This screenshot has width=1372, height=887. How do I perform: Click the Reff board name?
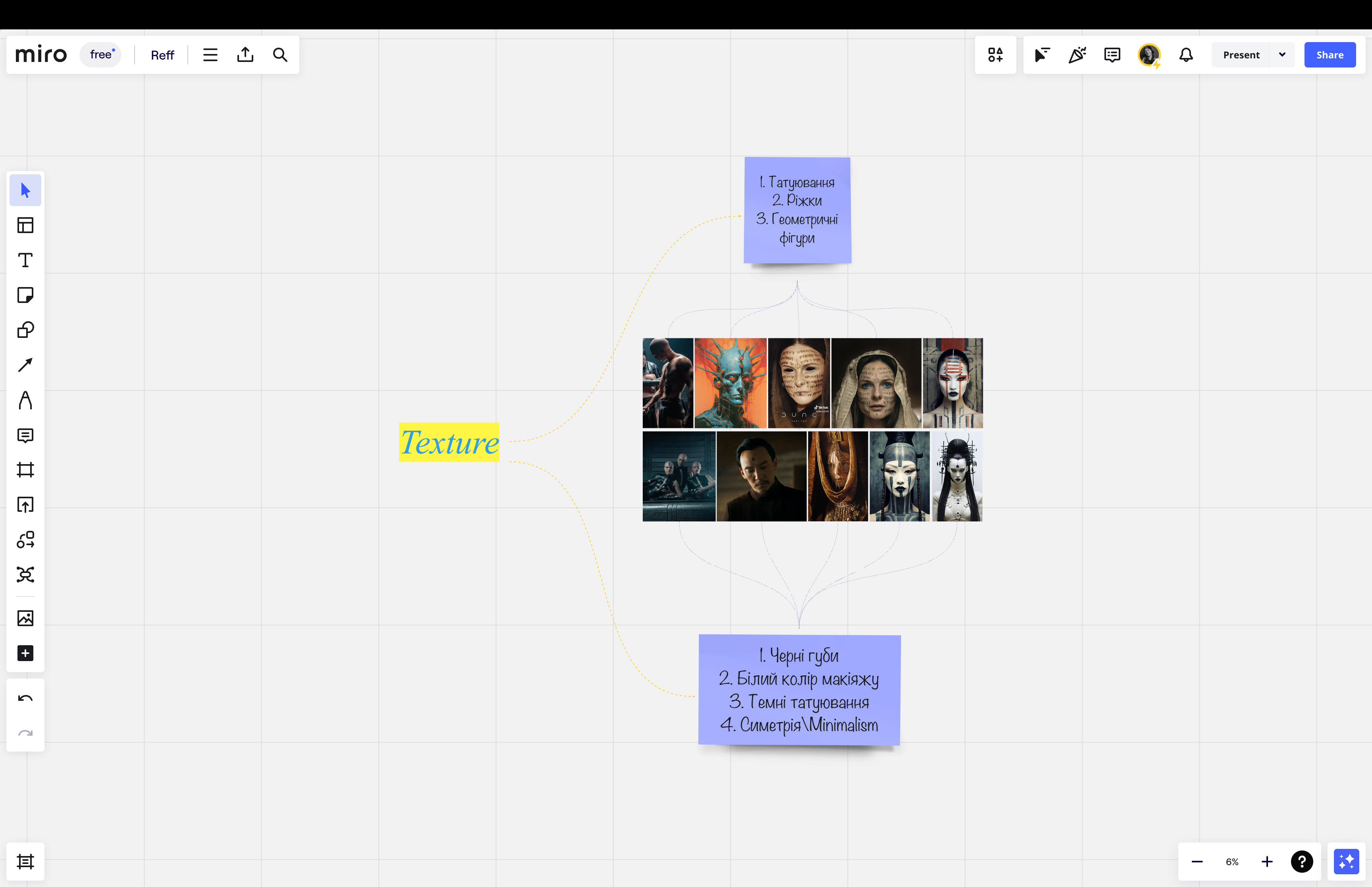(162, 55)
